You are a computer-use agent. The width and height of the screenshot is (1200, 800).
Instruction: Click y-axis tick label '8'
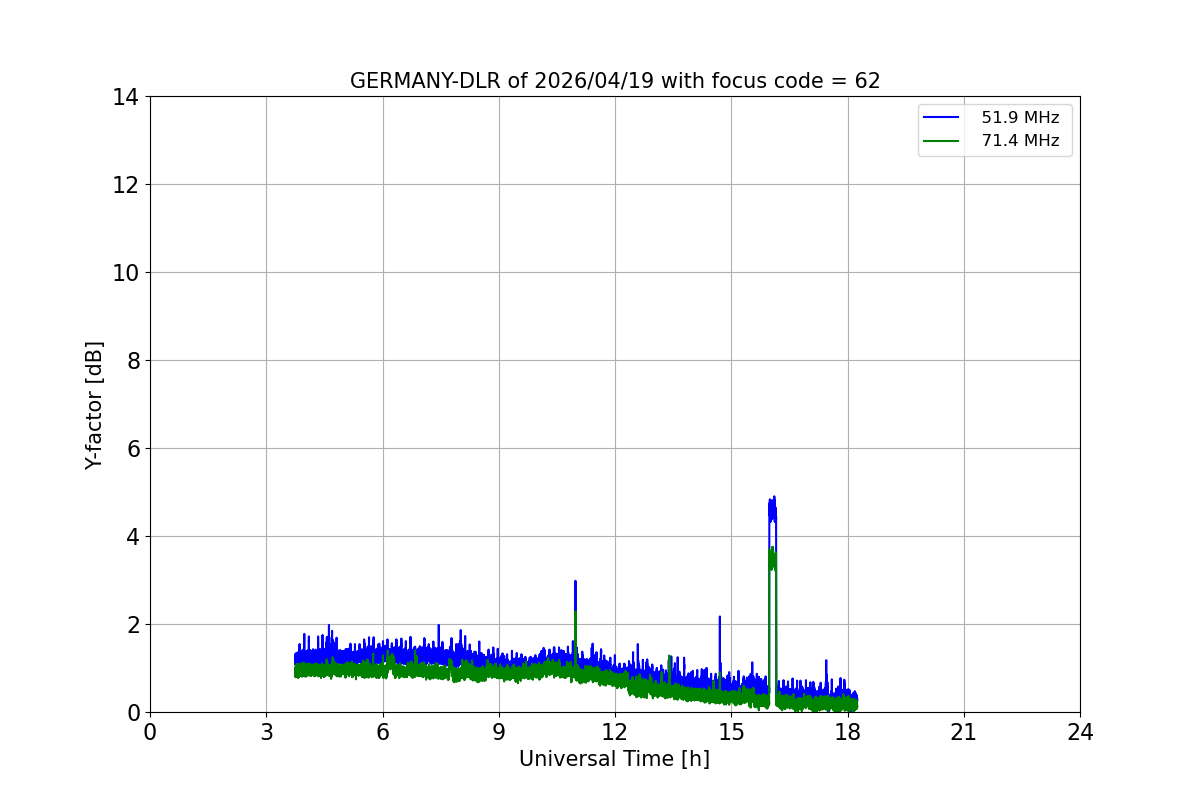[x=131, y=361]
